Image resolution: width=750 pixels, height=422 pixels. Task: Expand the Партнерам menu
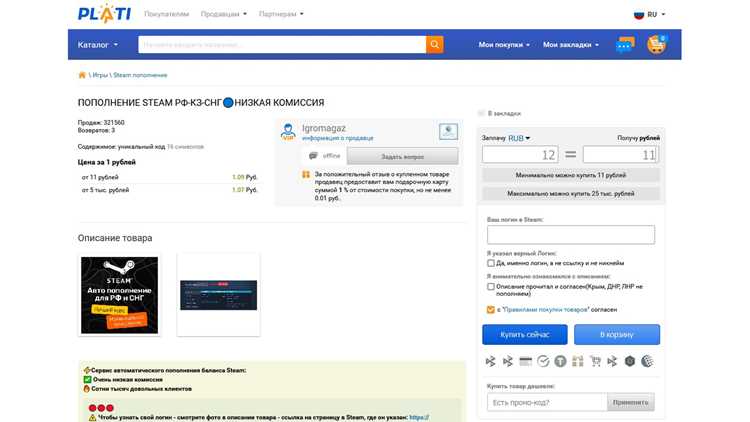(x=281, y=14)
